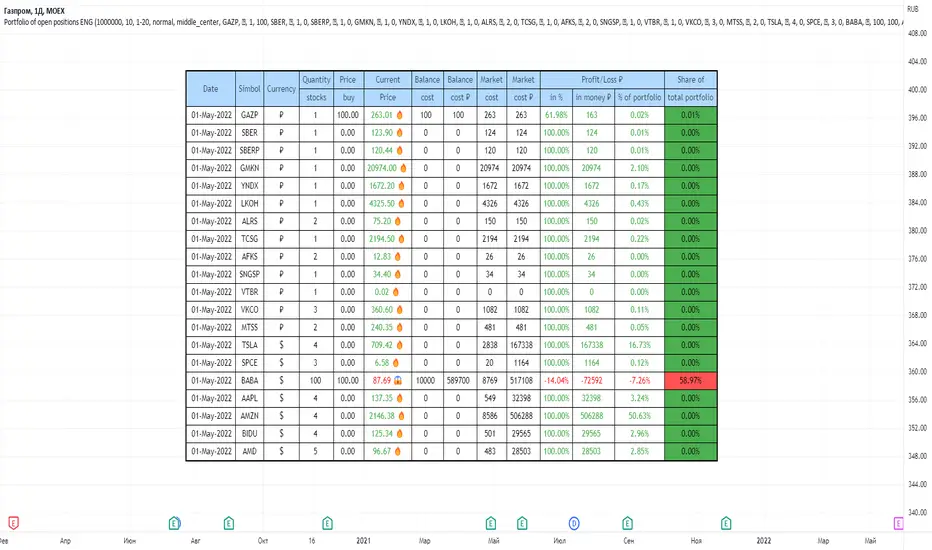This screenshot has height=550, width=932.
Task: Click the 2021 label on the time axis
Action: coord(363,540)
